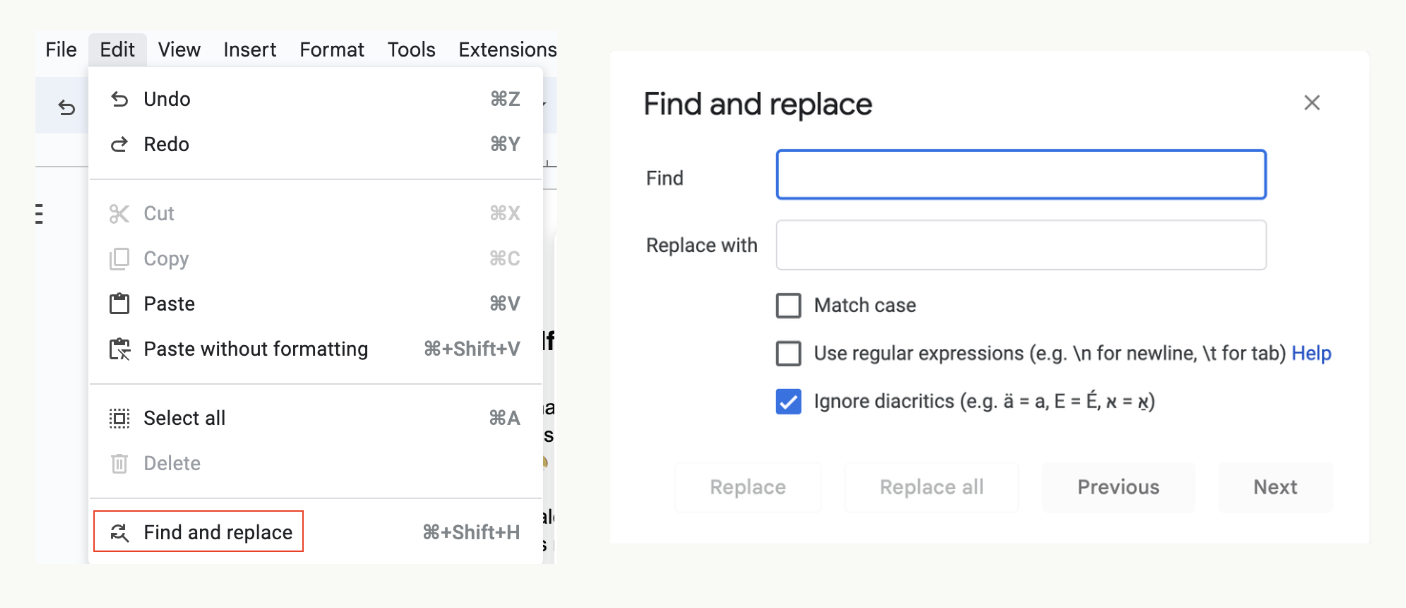Click the toolbar undo arrow beside the menu
Viewport: 1406px width, 608px height.
(x=66, y=108)
